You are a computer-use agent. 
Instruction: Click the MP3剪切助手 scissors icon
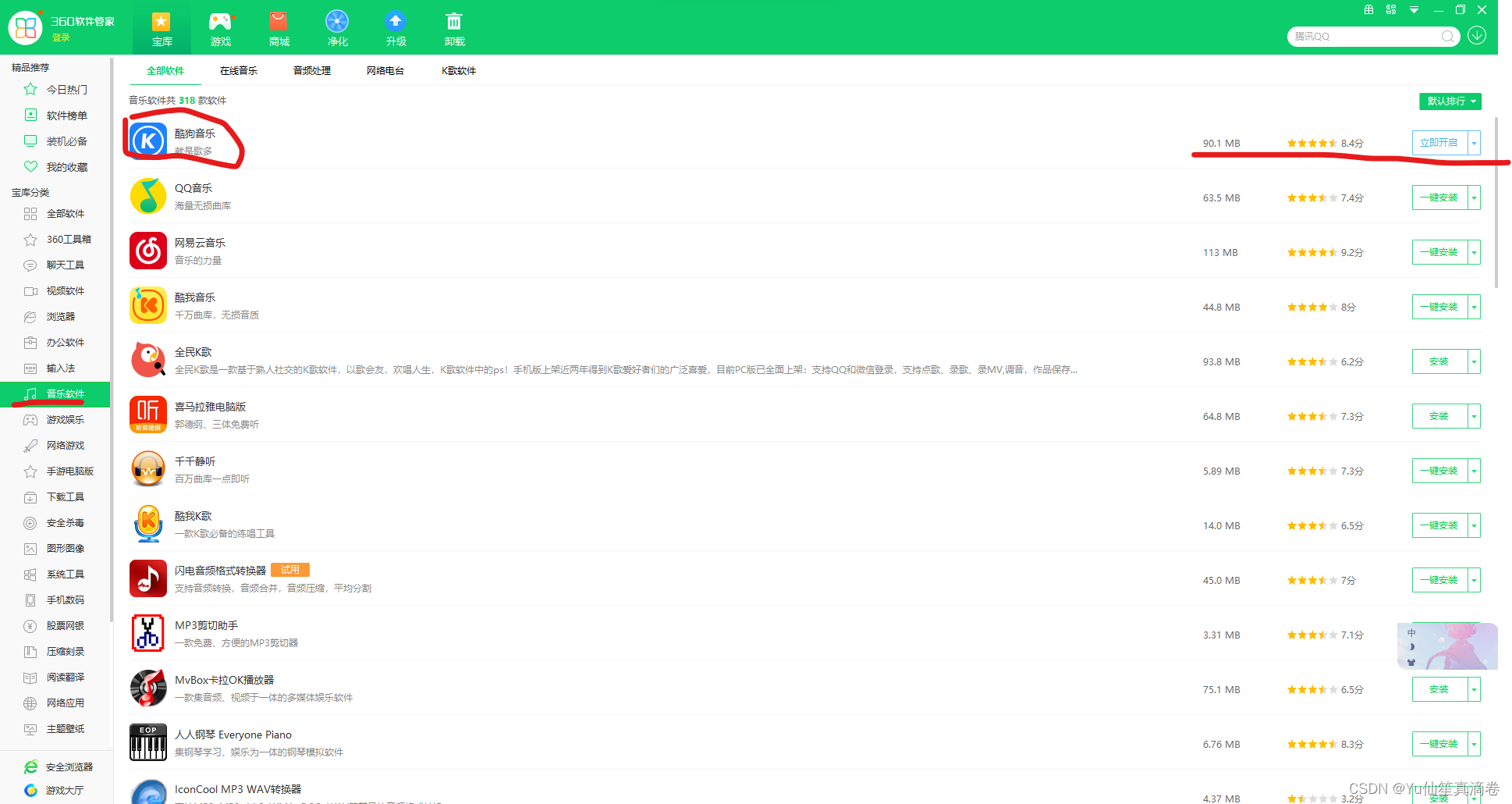click(x=148, y=633)
